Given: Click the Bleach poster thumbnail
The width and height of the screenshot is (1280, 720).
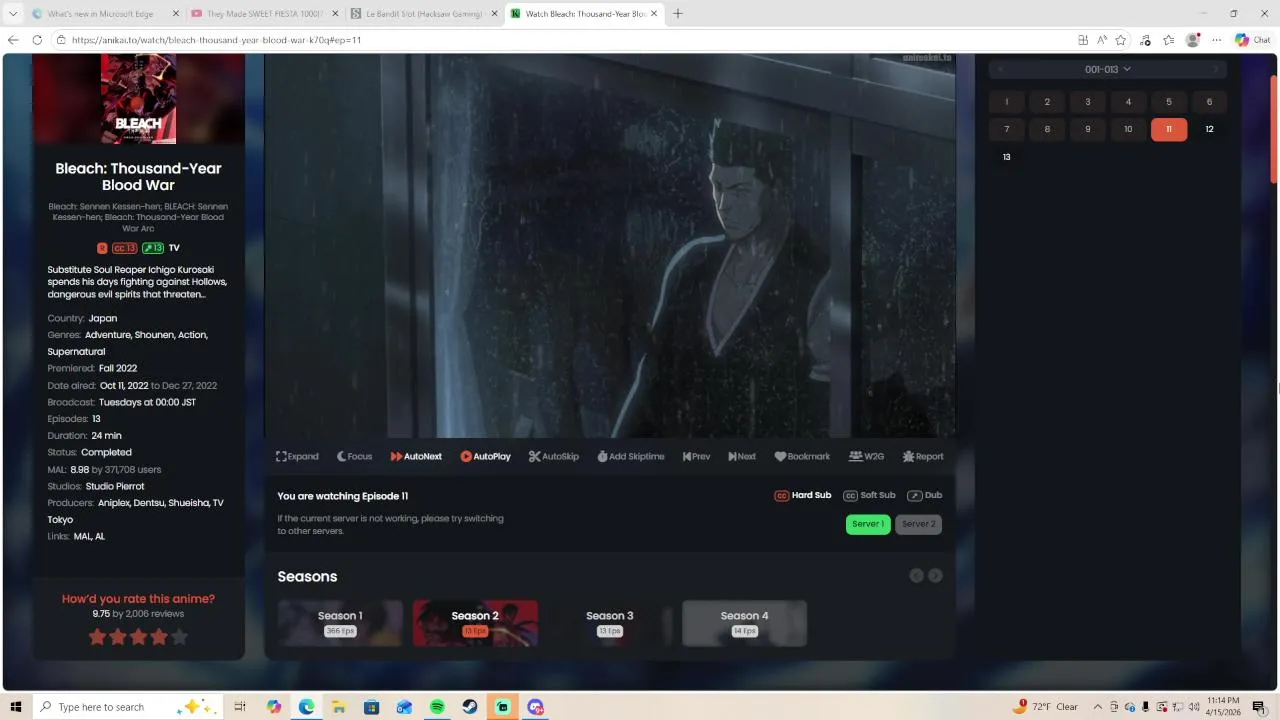Looking at the screenshot, I should [138, 99].
